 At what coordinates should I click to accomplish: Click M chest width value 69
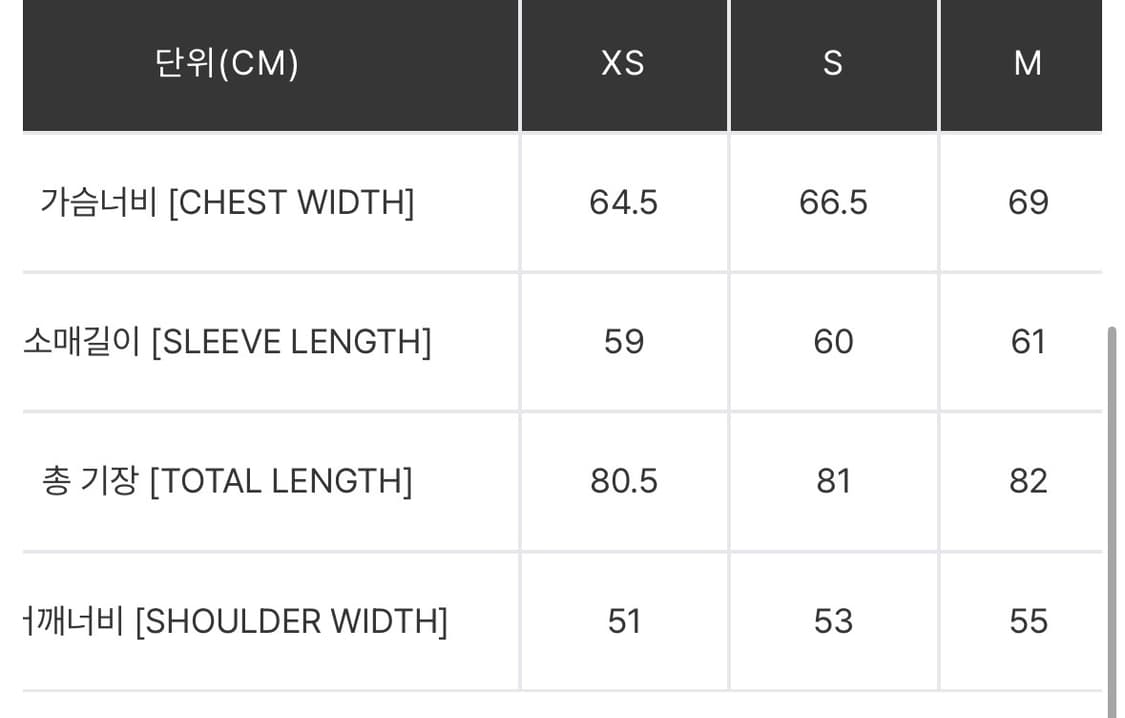(1028, 203)
